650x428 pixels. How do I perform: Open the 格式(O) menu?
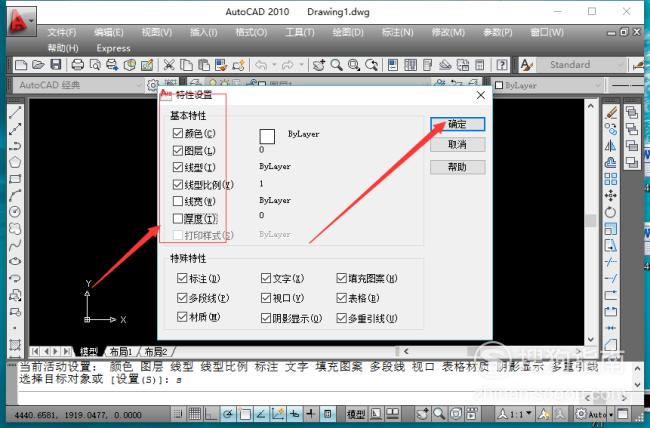[251, 32]
